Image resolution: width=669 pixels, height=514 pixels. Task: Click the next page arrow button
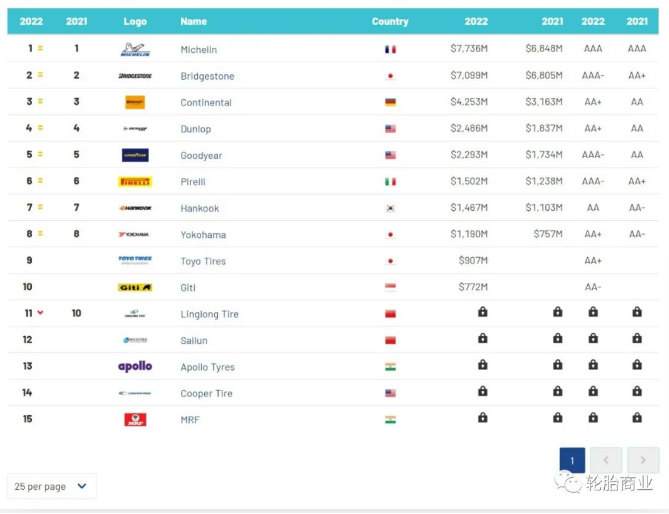pos(643,460)
